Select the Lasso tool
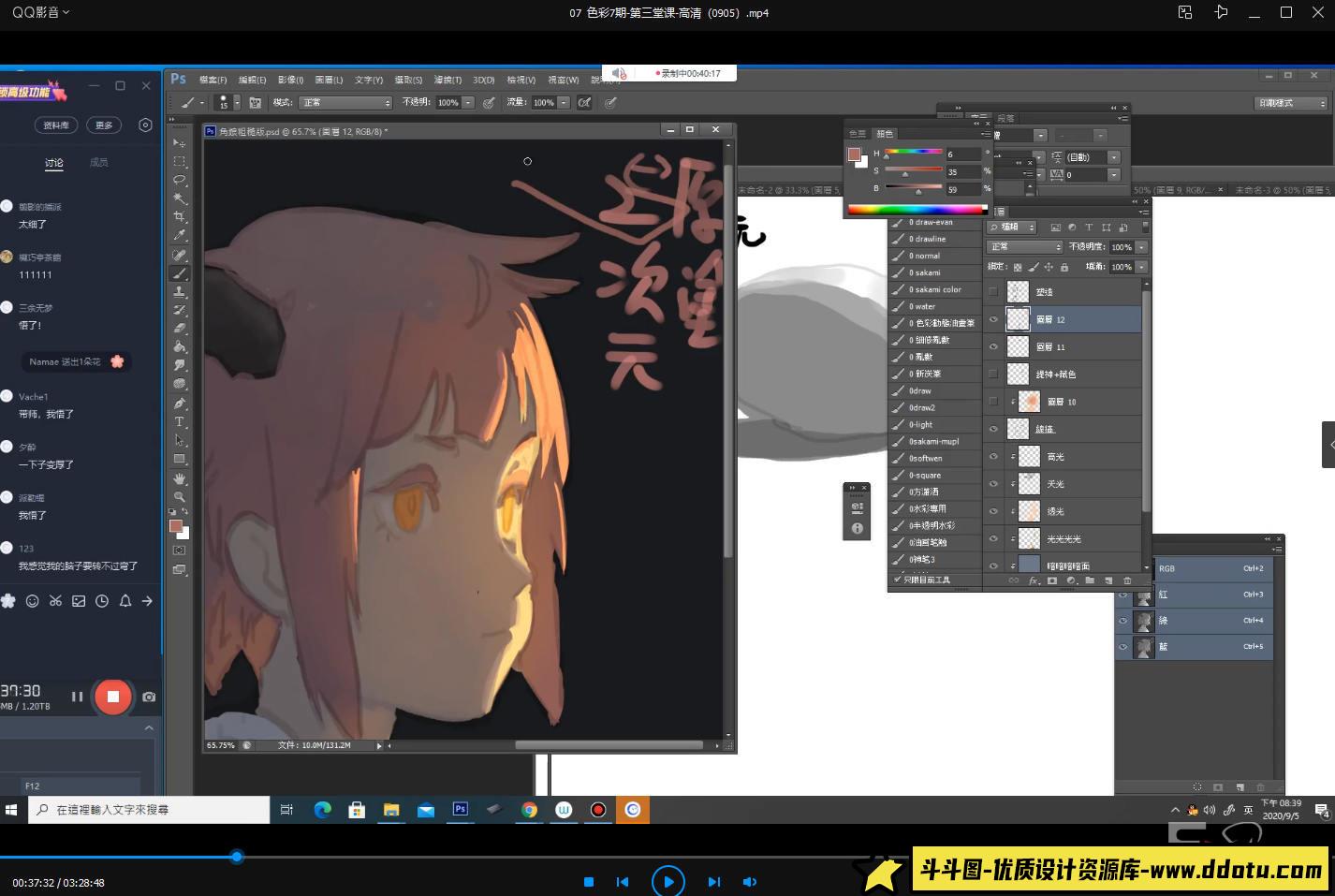1335x896 pixels. tap(179, 180)
